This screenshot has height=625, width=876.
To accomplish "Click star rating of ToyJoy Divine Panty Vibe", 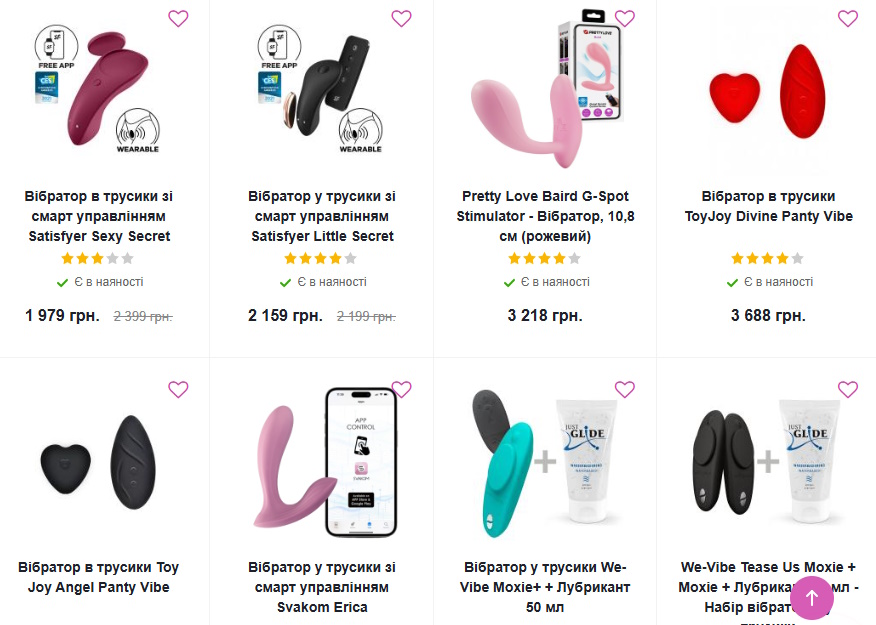I will point(768,258).
